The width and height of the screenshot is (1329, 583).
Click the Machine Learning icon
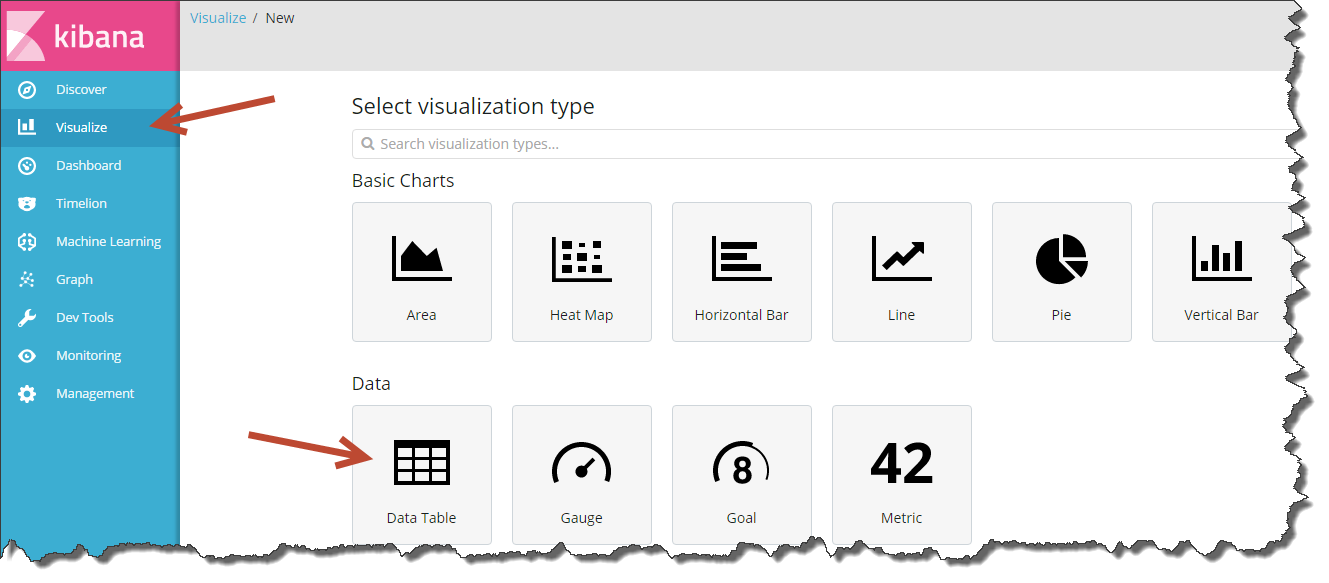click(27, 242)
